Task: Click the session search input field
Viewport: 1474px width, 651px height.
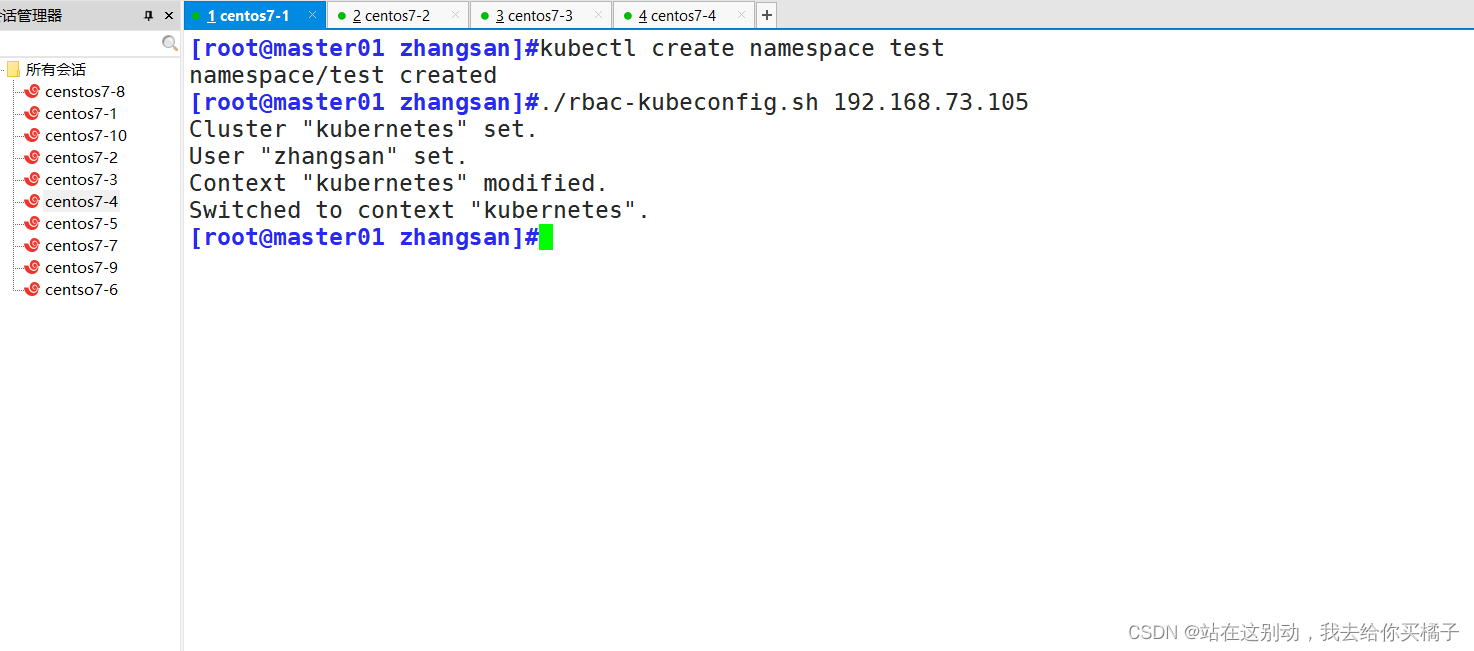Action: [80, 44]
